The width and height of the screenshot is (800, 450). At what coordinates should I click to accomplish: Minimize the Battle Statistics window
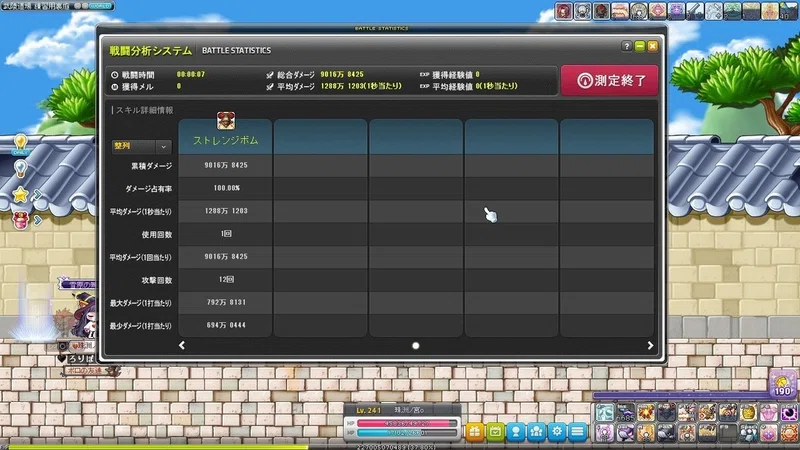(x=640, y=46)
